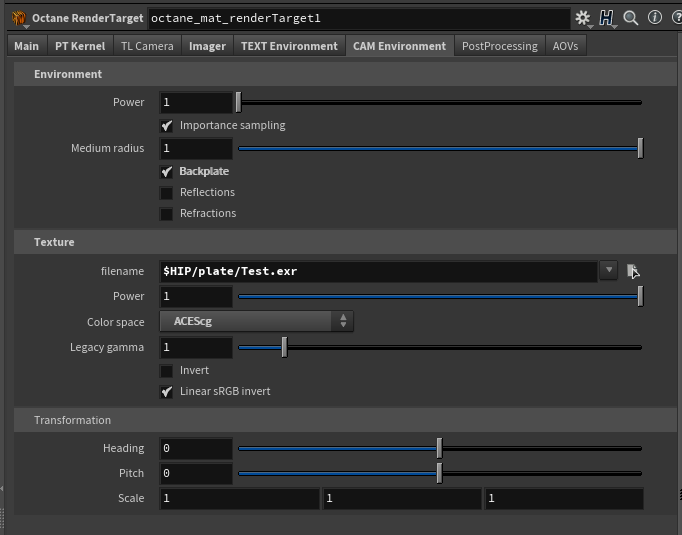The image size is (682, 535).
Task: Enable the Refractions checkbox
Action: pos(167,214)
